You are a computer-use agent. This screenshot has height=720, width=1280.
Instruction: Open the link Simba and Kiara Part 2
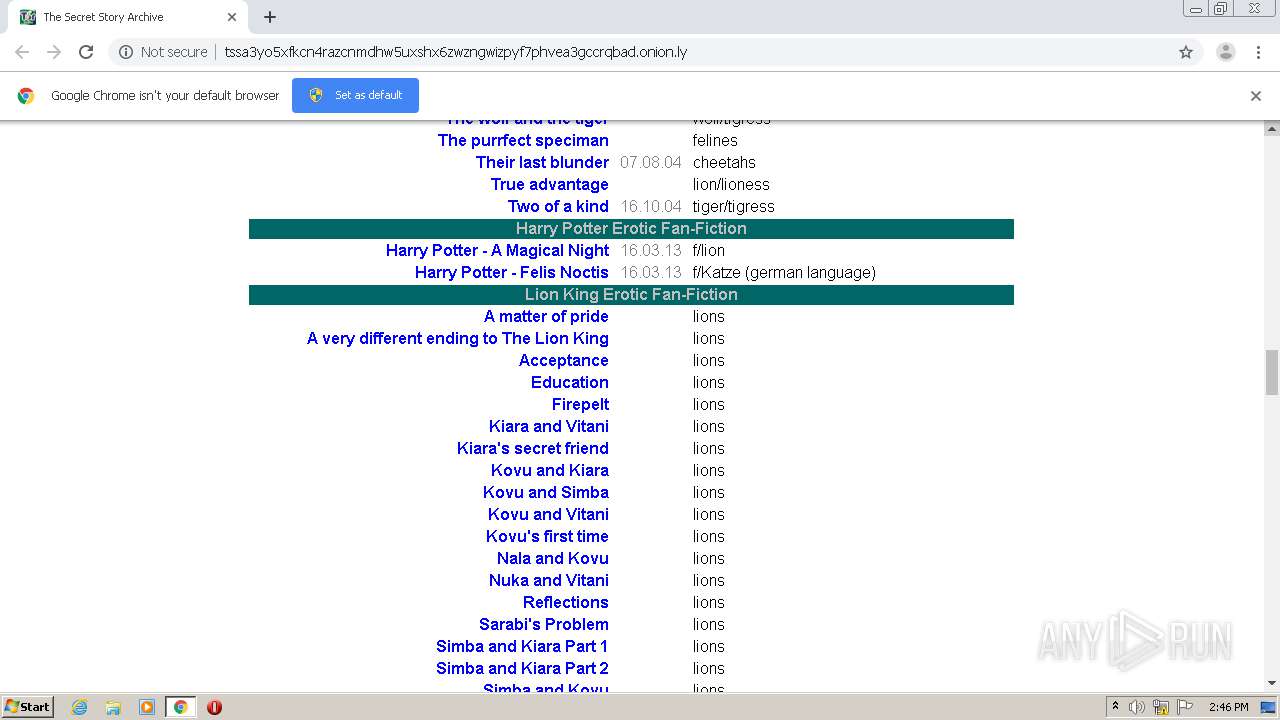pyautogui.click(x=522, y=668)
